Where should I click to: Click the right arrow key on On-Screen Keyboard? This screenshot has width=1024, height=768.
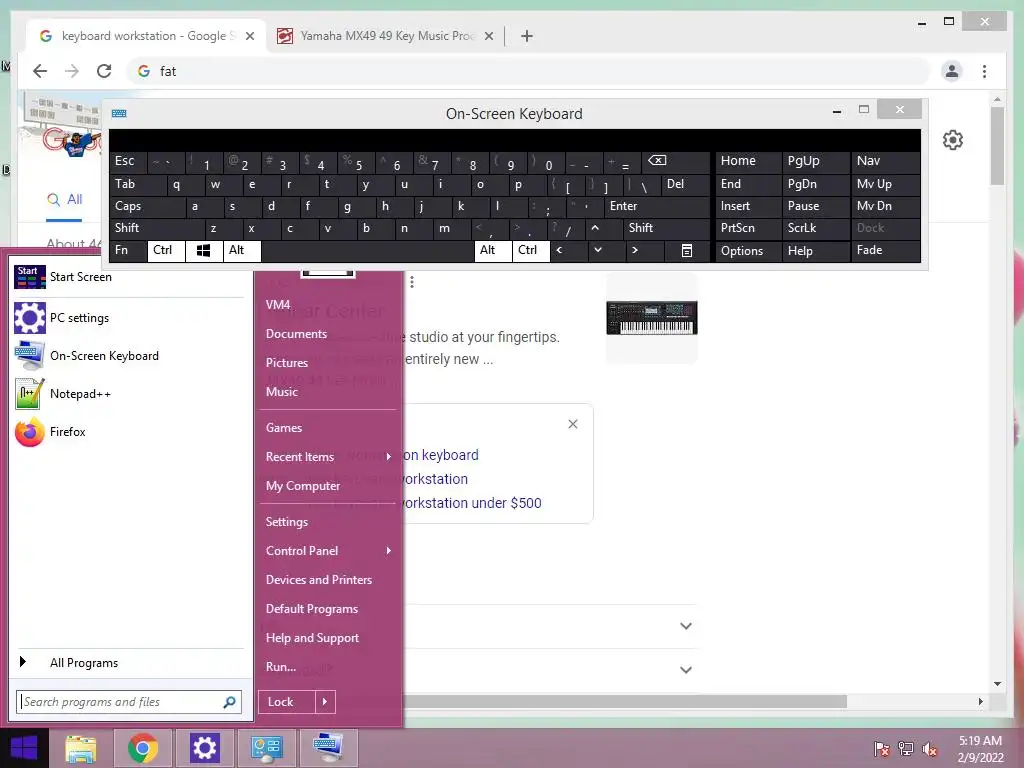(x=635, y=250)
